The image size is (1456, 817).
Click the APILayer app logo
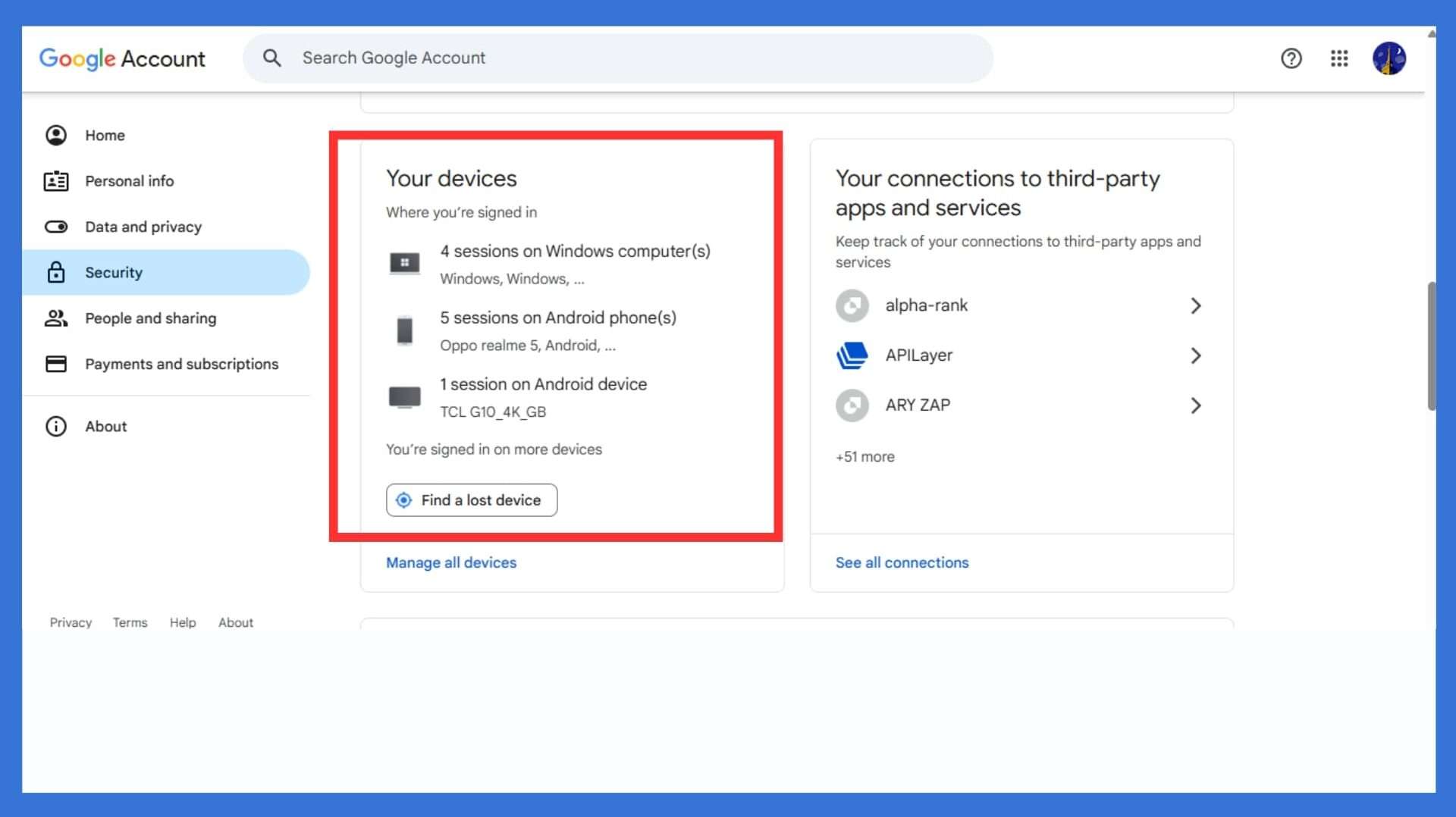coord(852,355)
